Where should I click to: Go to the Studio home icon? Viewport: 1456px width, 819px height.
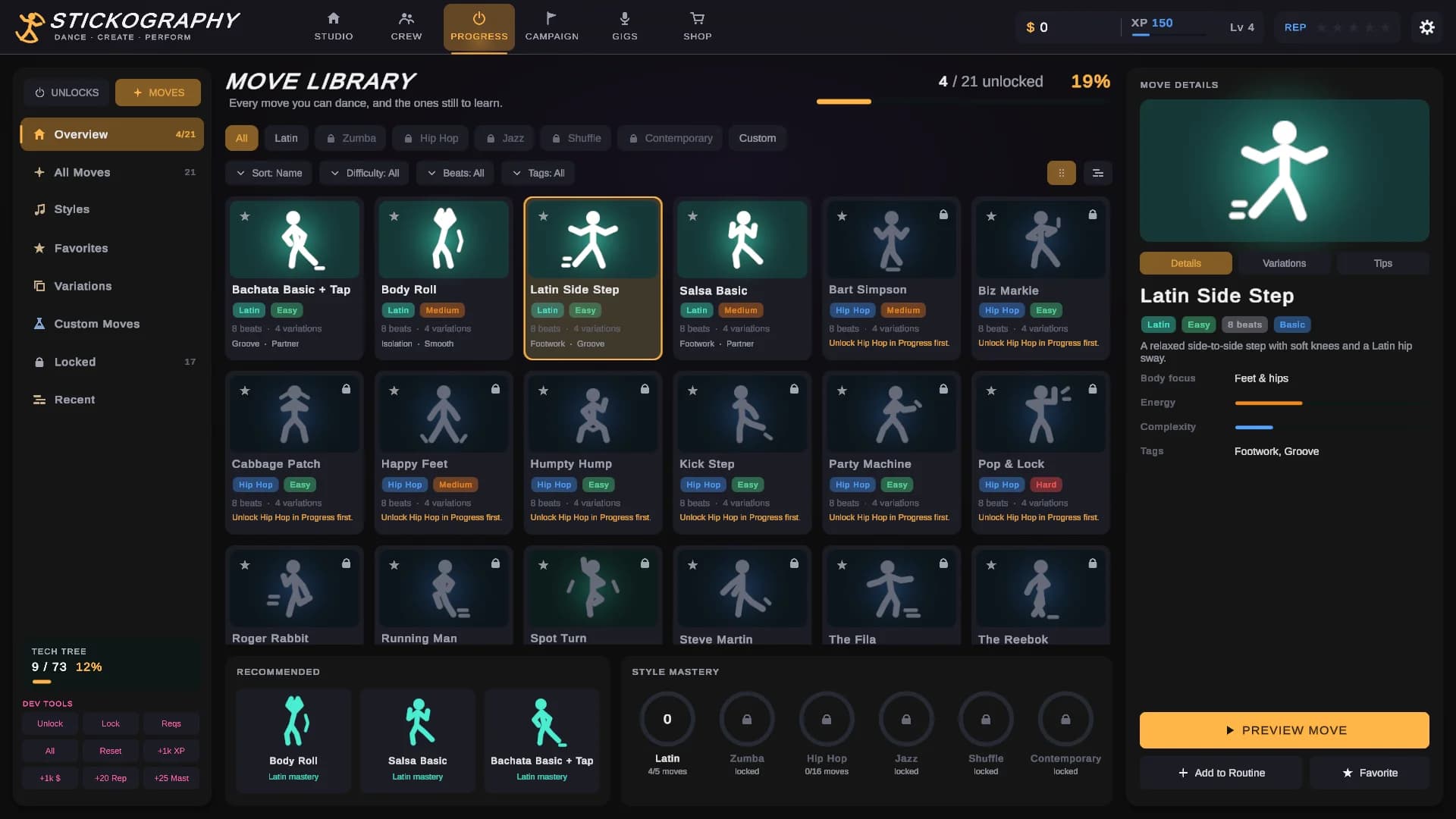click(334, 18)
